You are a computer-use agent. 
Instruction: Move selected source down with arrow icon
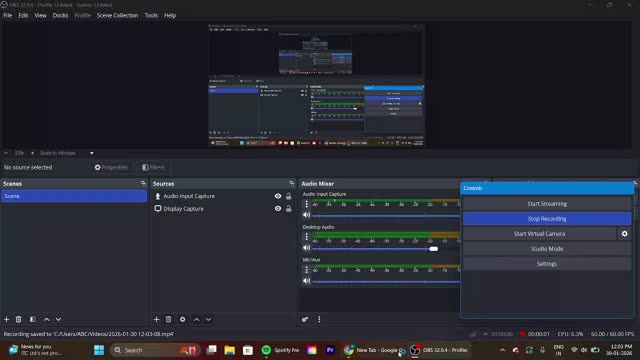click(x=209, y=319)
